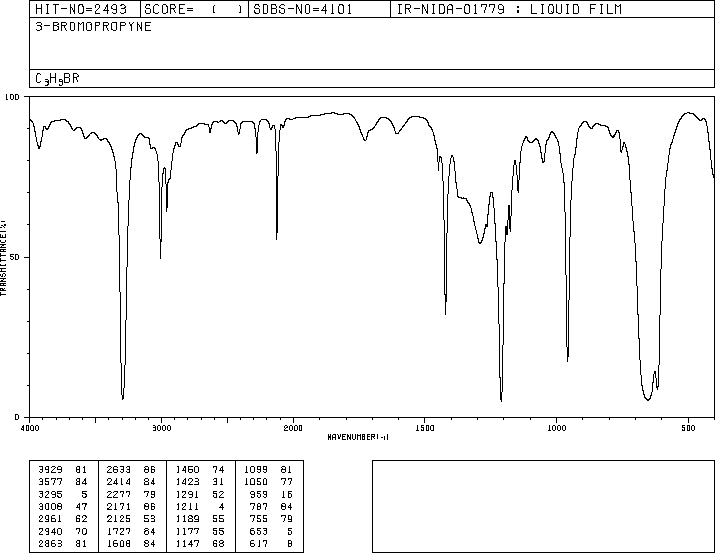Select peak table row 2125 53

(x=131, y=519)
